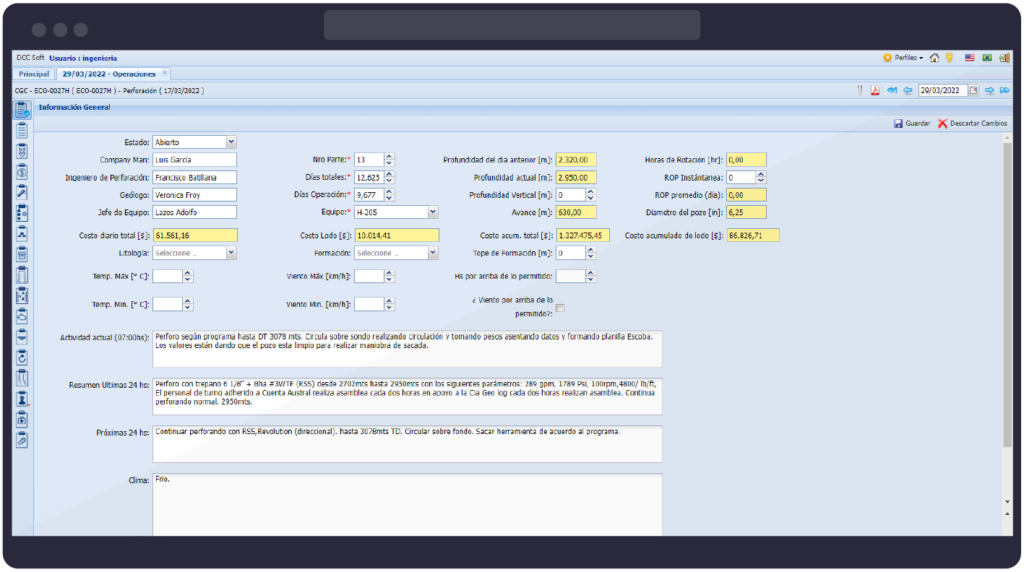Click Descartar Cambios button

pyautogui.click(x=971, y=123)
